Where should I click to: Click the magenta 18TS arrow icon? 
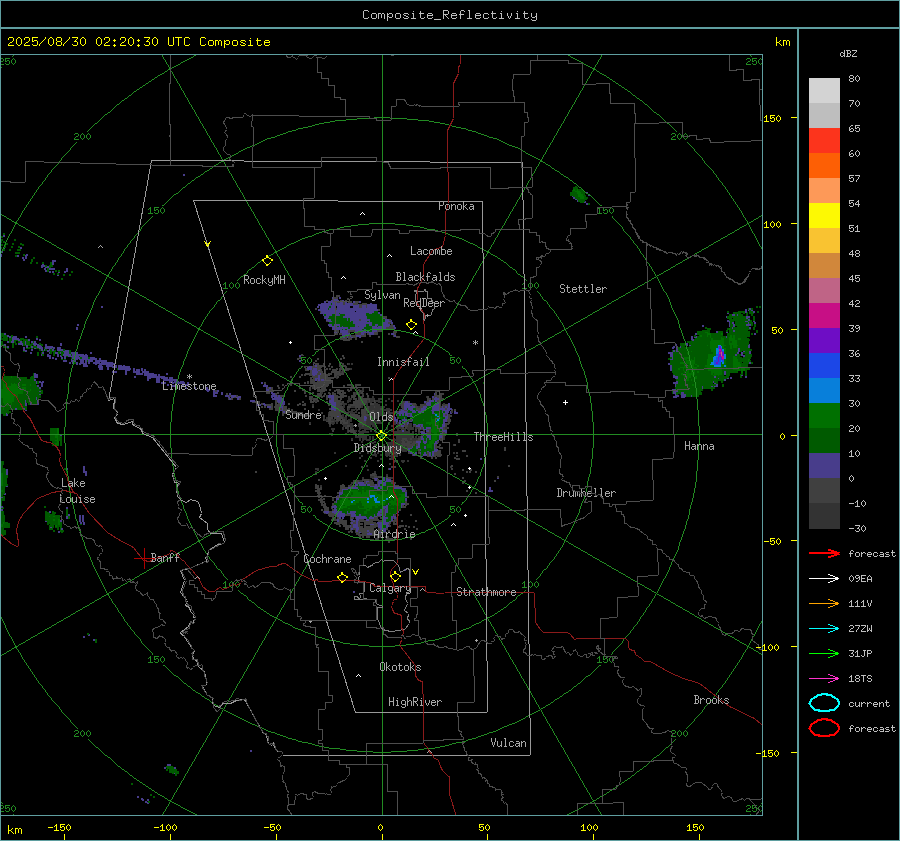[x=824, y=679]
